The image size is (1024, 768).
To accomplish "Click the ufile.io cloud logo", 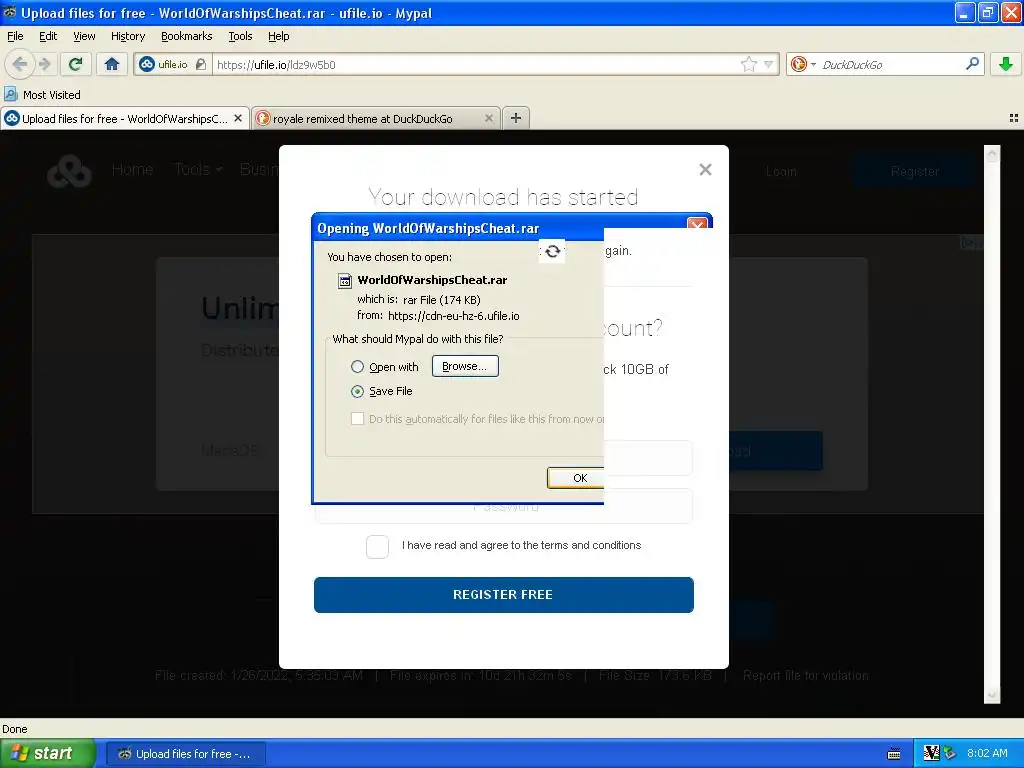I will point(69,171).
